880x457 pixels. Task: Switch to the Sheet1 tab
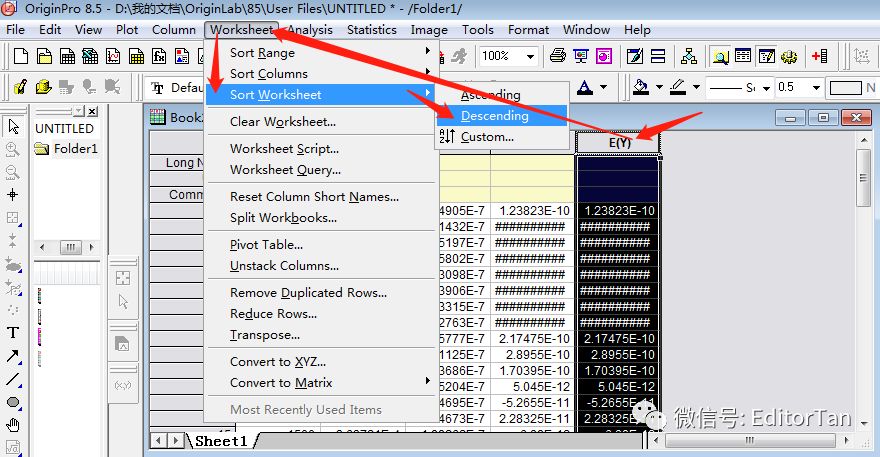(x=221, y=441)
